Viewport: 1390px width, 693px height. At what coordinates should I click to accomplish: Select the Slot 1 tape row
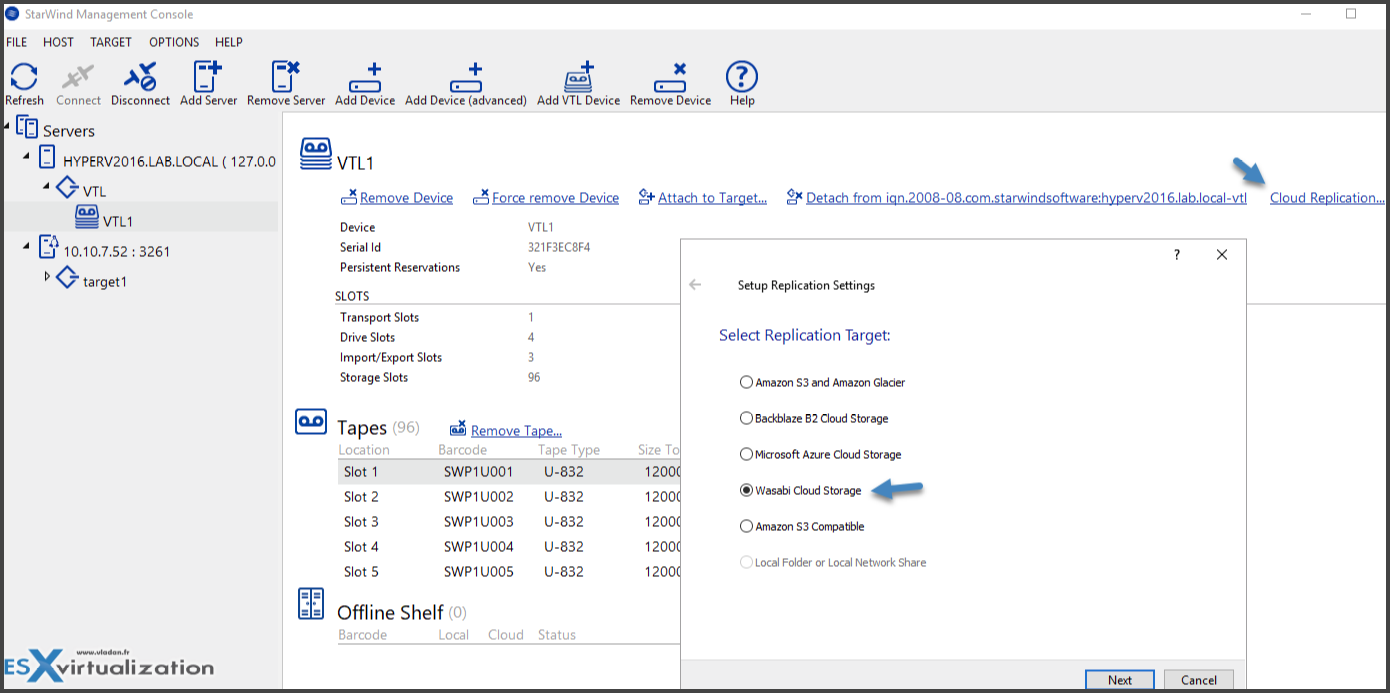click(x=509, y=472)
